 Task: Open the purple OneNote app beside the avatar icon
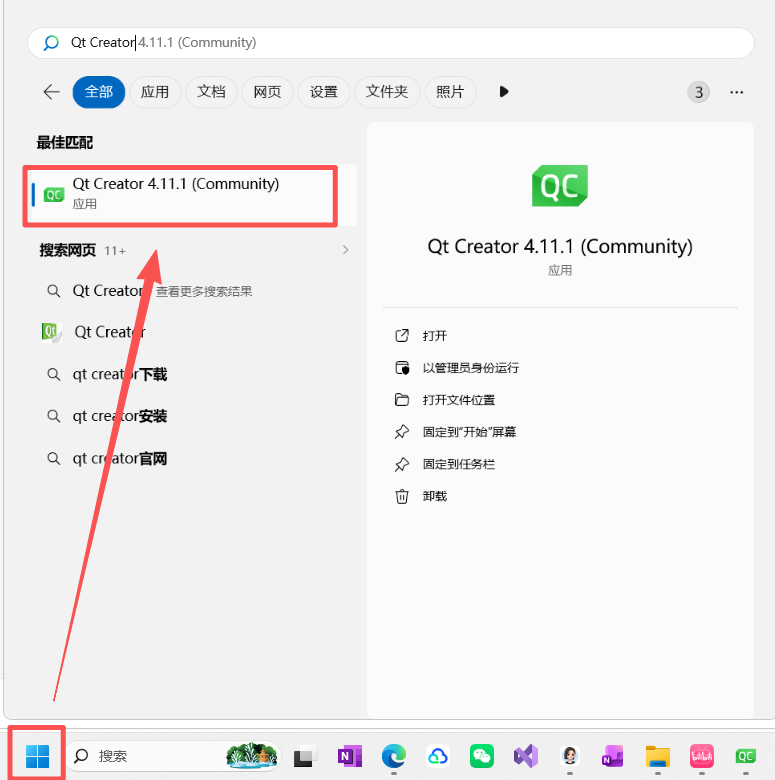click(613, 757)
